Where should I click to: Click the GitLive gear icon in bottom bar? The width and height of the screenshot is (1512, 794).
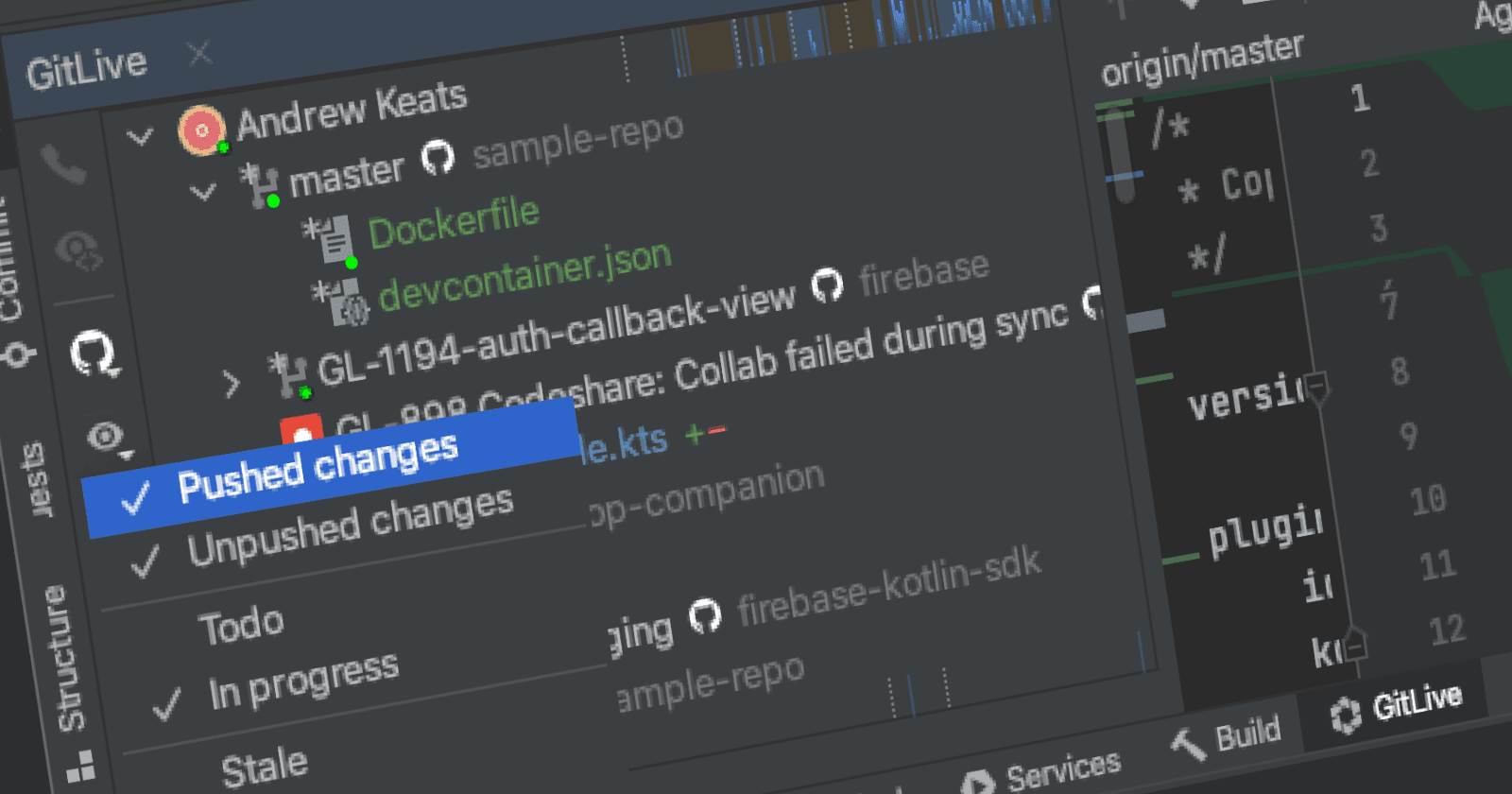click(x=1346, y=715)
